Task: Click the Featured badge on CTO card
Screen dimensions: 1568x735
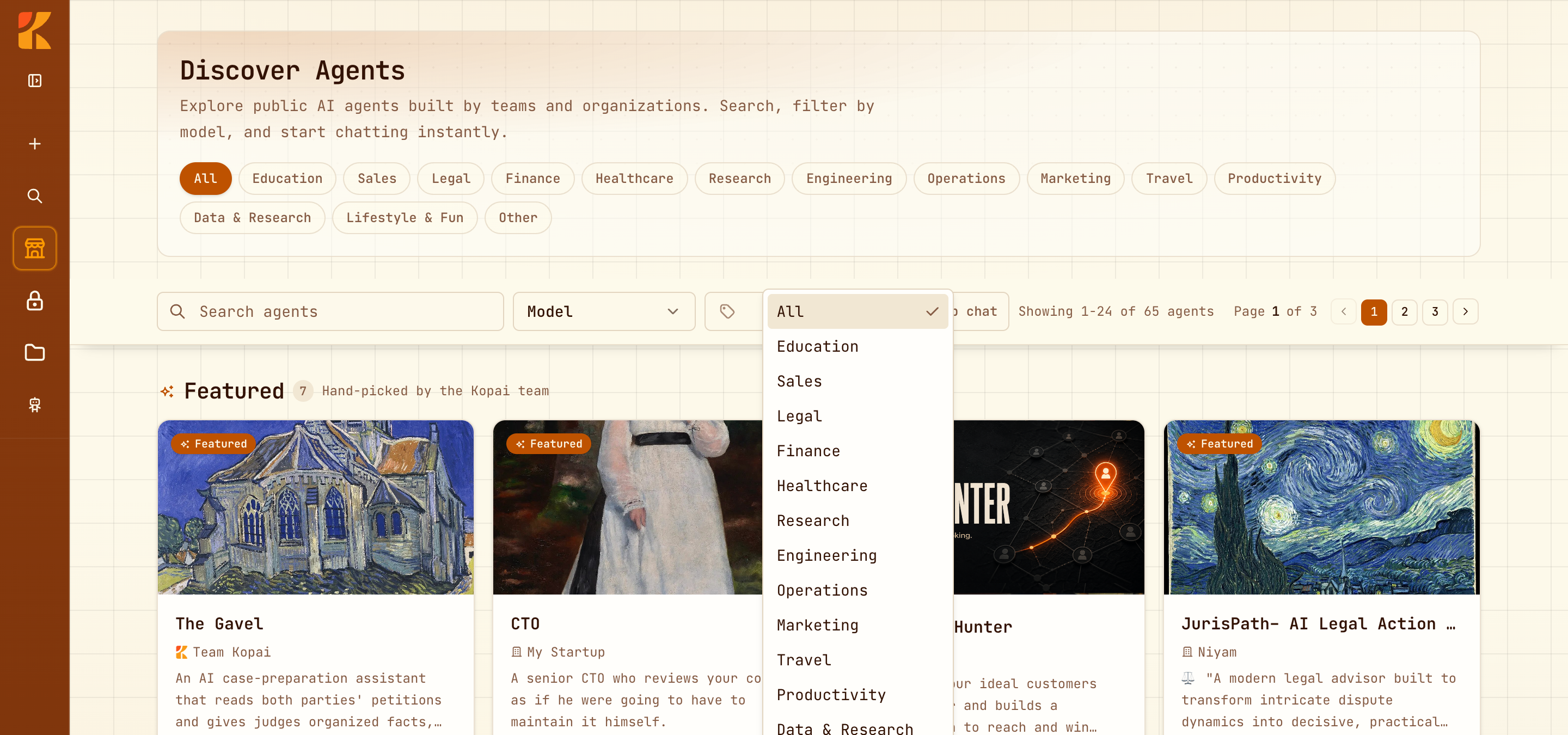Action: (x=549, y=444)
